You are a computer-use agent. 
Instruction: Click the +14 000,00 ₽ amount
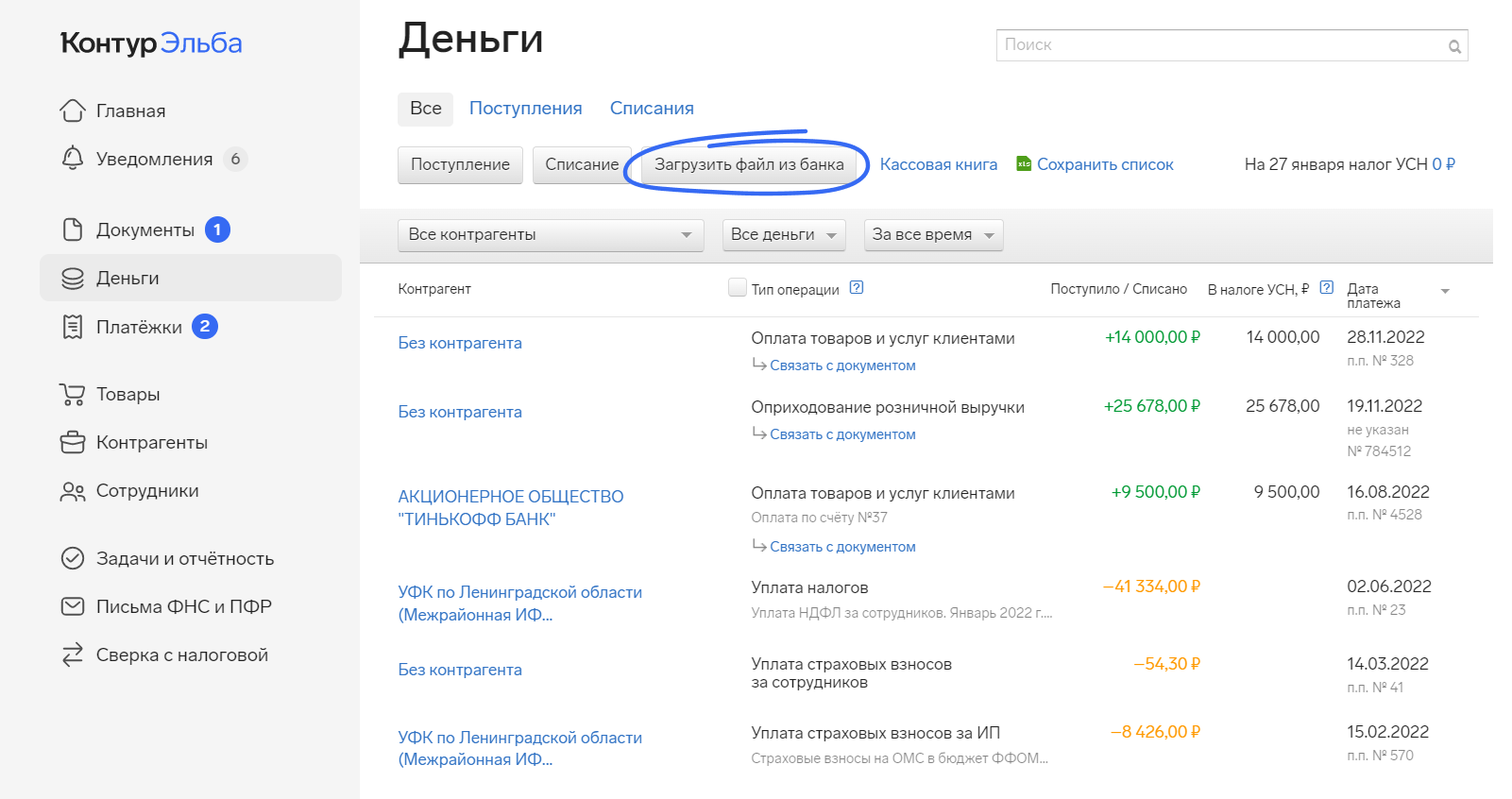pyautogui.click(x=1152, y=337)
